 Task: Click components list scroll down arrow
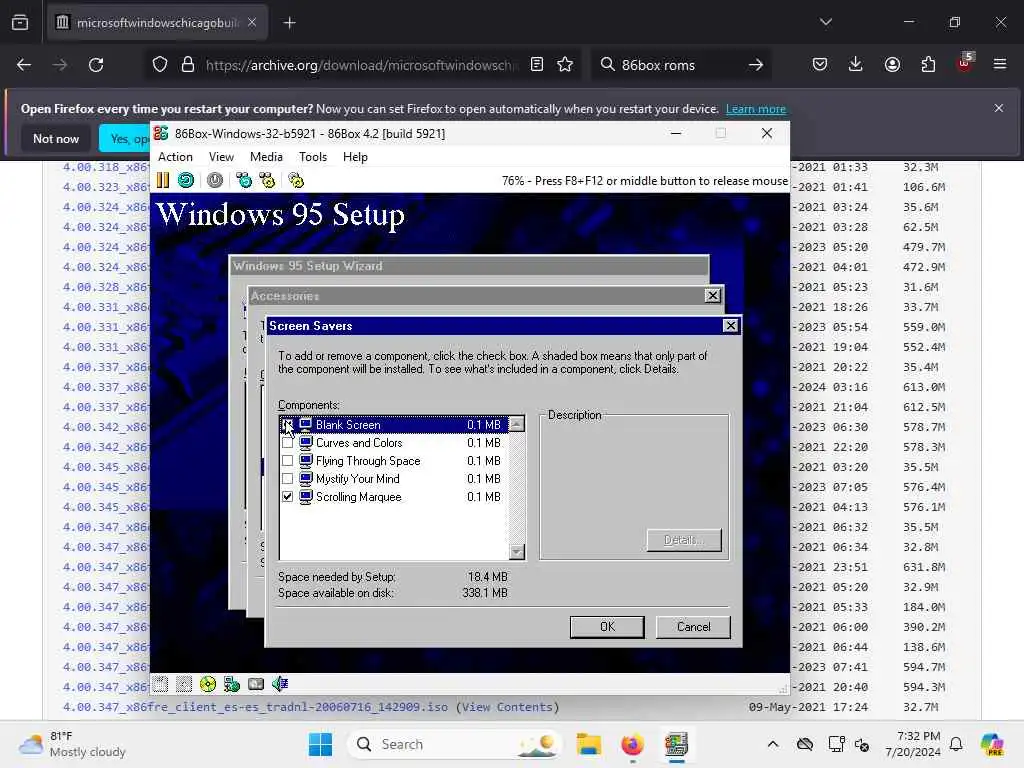point(517,552)
